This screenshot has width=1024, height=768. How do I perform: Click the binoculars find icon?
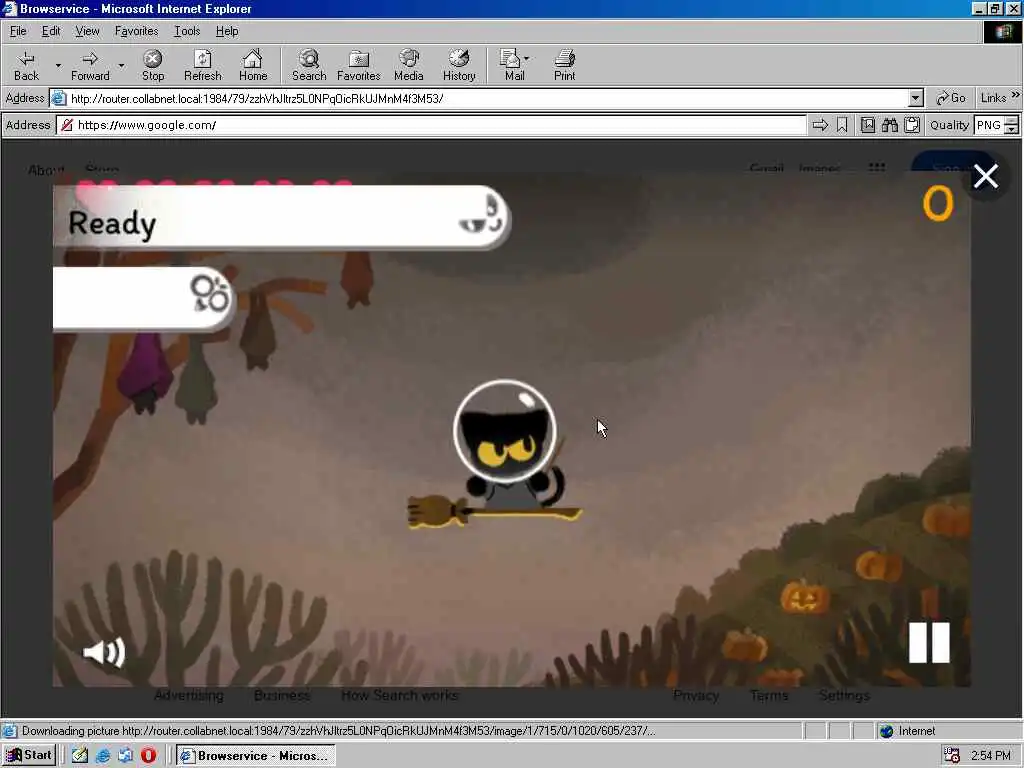[889, 125]
